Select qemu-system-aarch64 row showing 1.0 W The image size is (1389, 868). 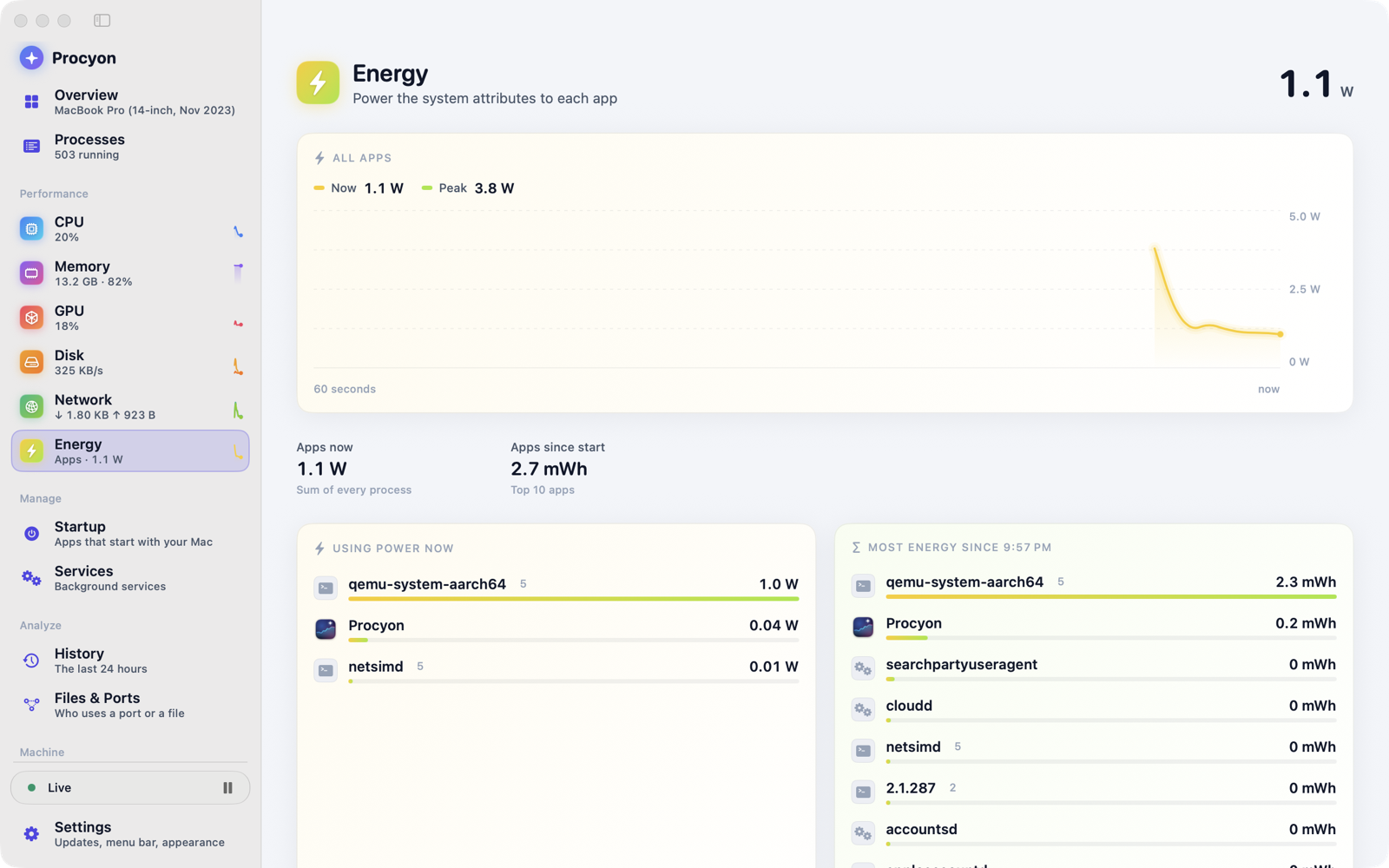556,589
